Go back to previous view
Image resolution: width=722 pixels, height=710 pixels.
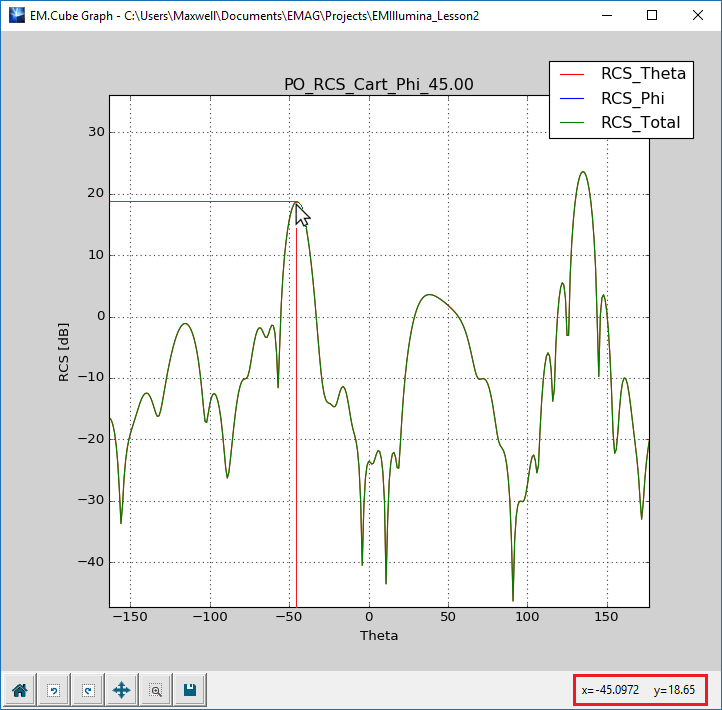(x=53, y=689)
